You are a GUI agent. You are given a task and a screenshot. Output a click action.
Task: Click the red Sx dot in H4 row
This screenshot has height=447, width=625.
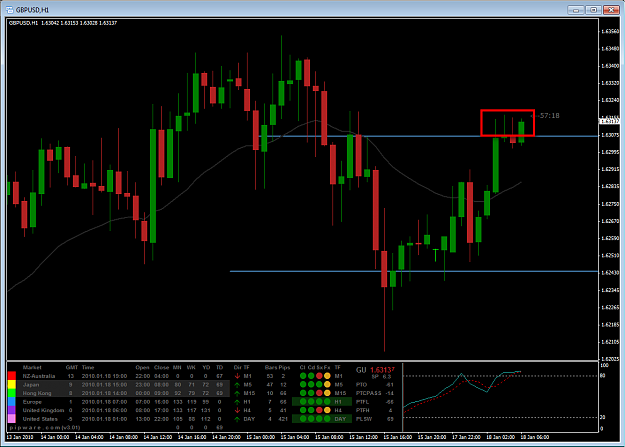(x=319, y=410)
